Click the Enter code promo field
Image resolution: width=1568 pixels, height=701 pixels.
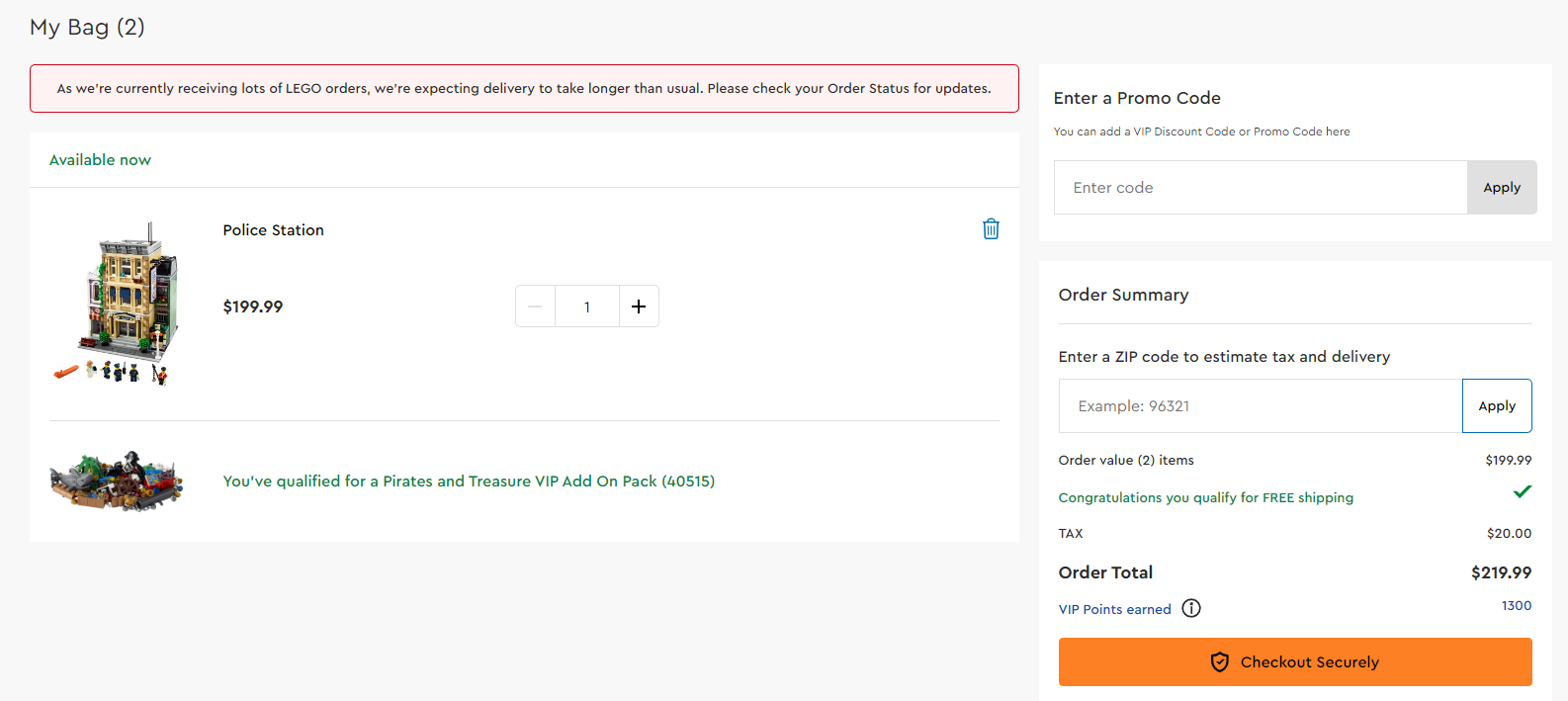(x=1261, y=187)
